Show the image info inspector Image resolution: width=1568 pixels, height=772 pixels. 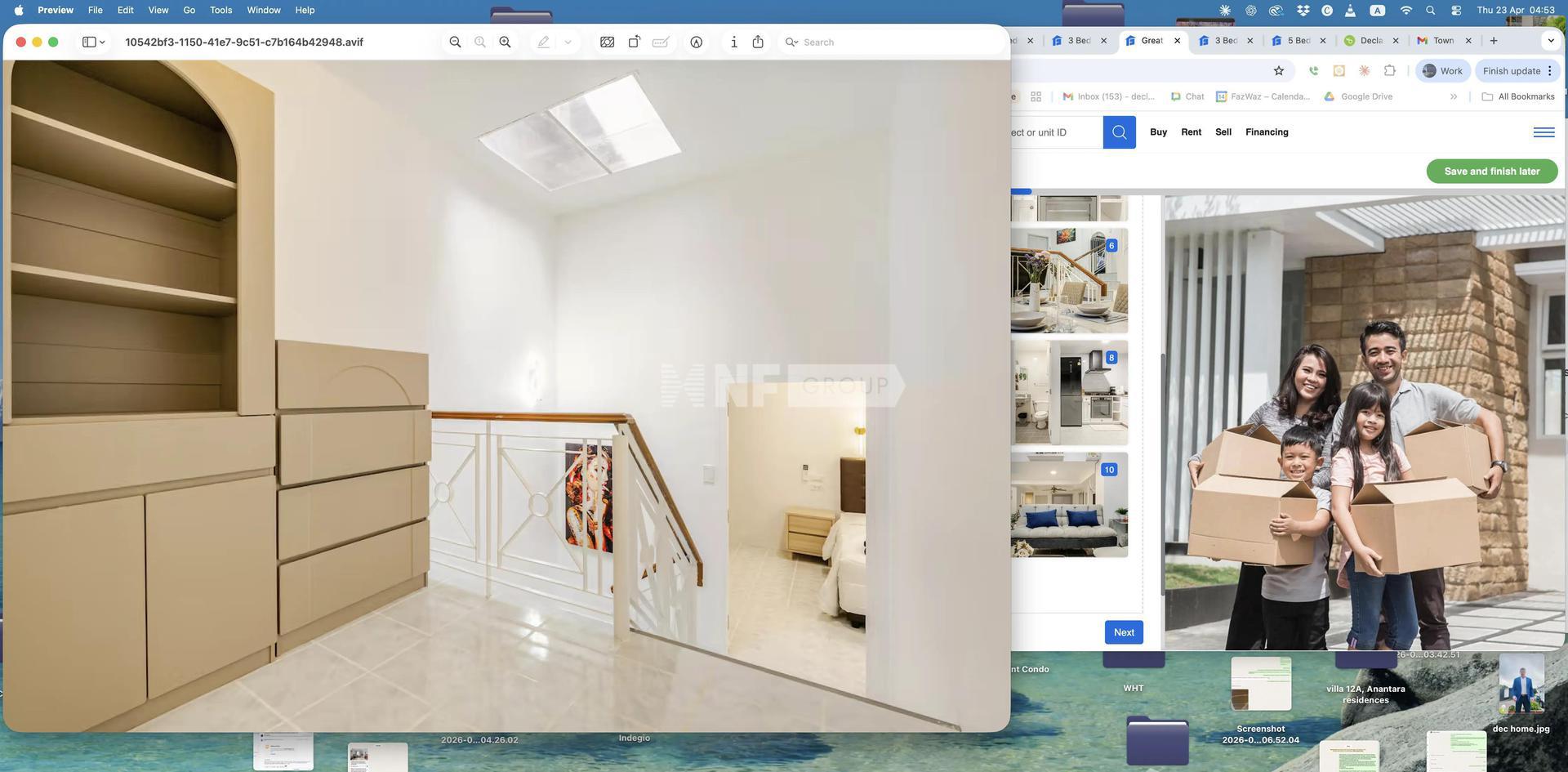click(x=733, y=42)
